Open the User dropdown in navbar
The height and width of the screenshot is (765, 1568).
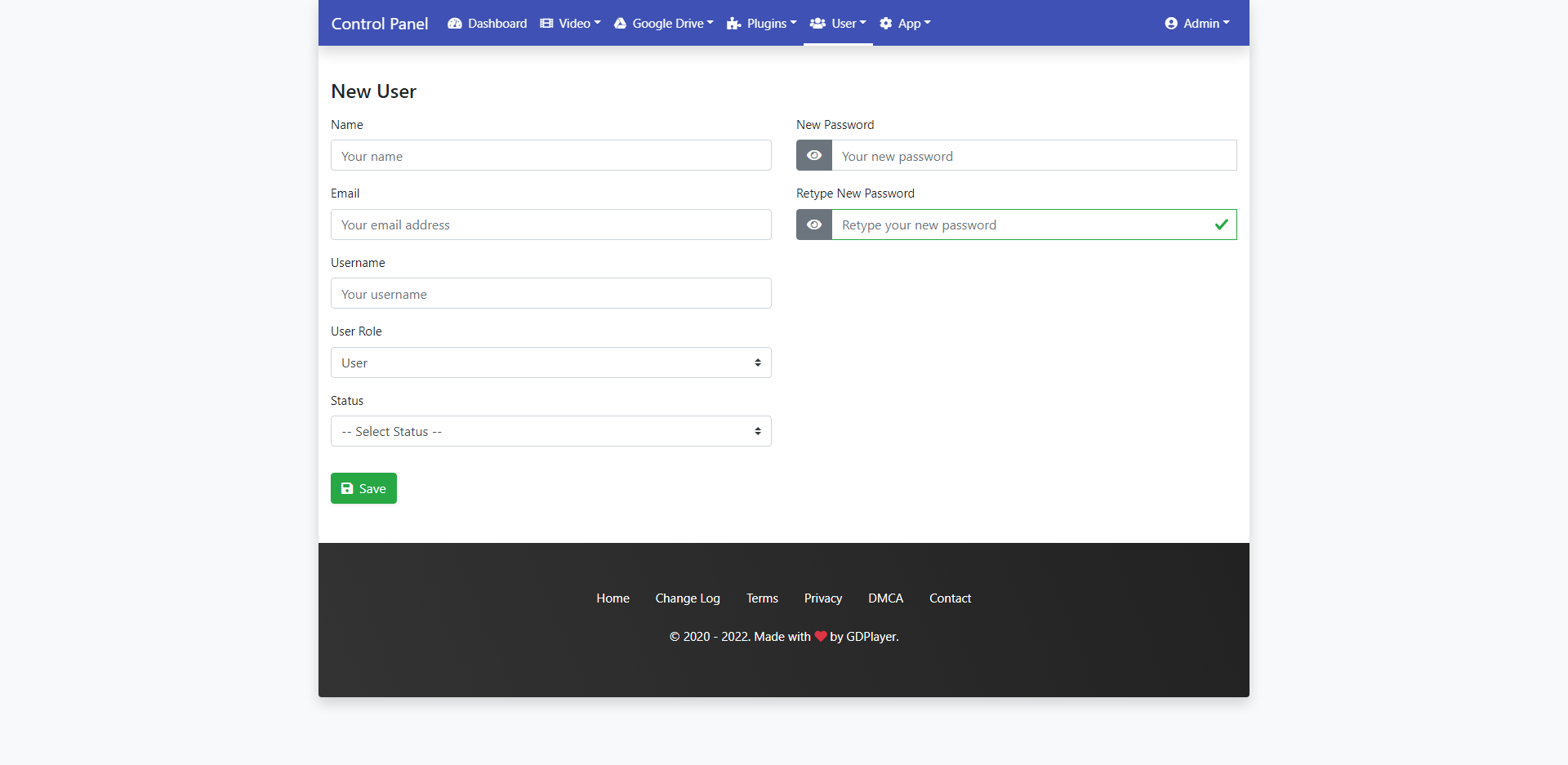click(x=838, y=24)
